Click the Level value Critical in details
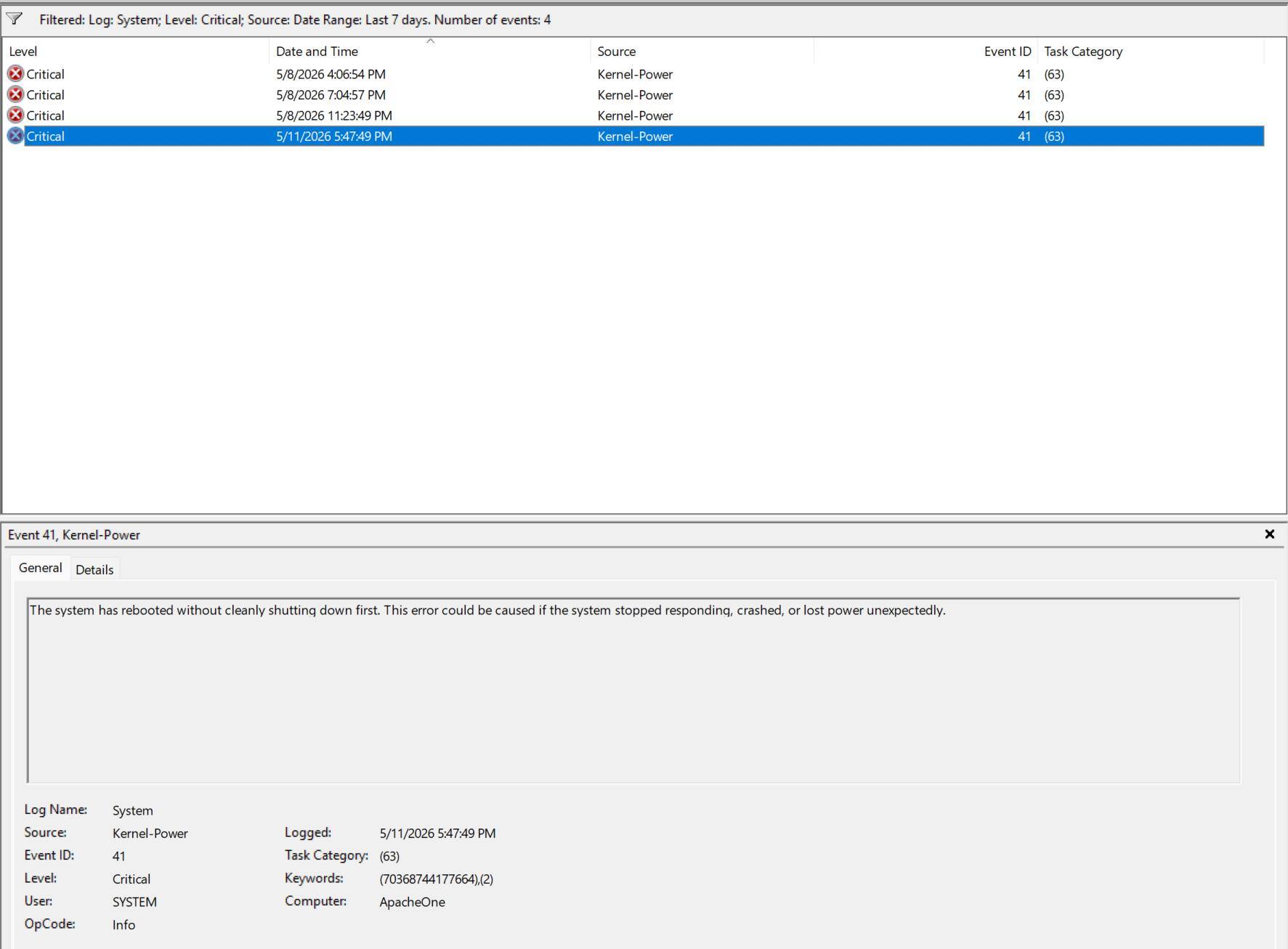 pos(131,879)
